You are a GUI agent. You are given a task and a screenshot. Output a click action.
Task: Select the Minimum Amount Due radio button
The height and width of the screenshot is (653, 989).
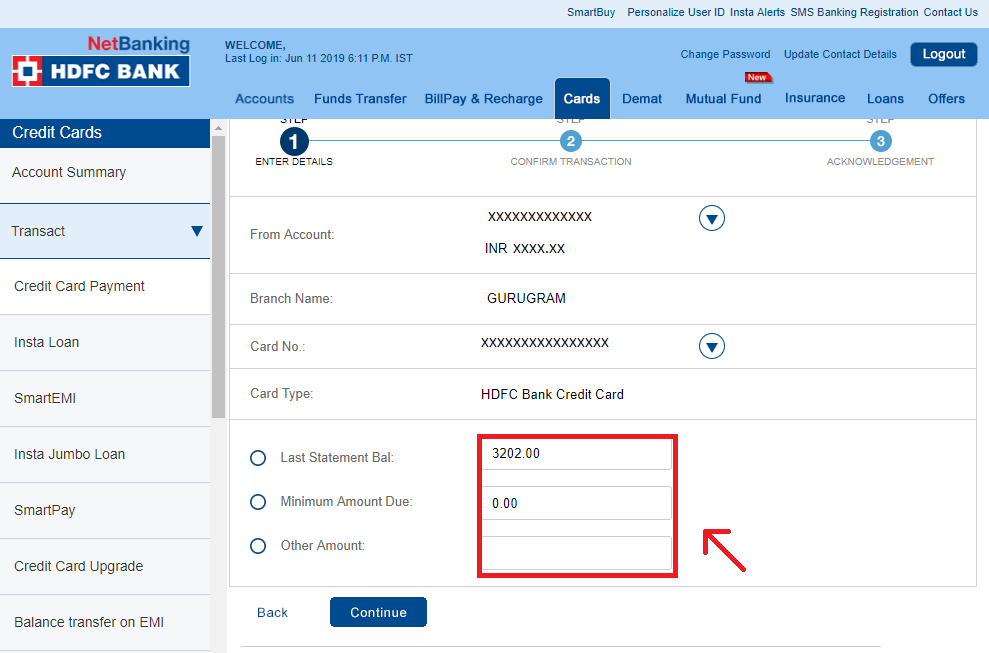(258, 502)
